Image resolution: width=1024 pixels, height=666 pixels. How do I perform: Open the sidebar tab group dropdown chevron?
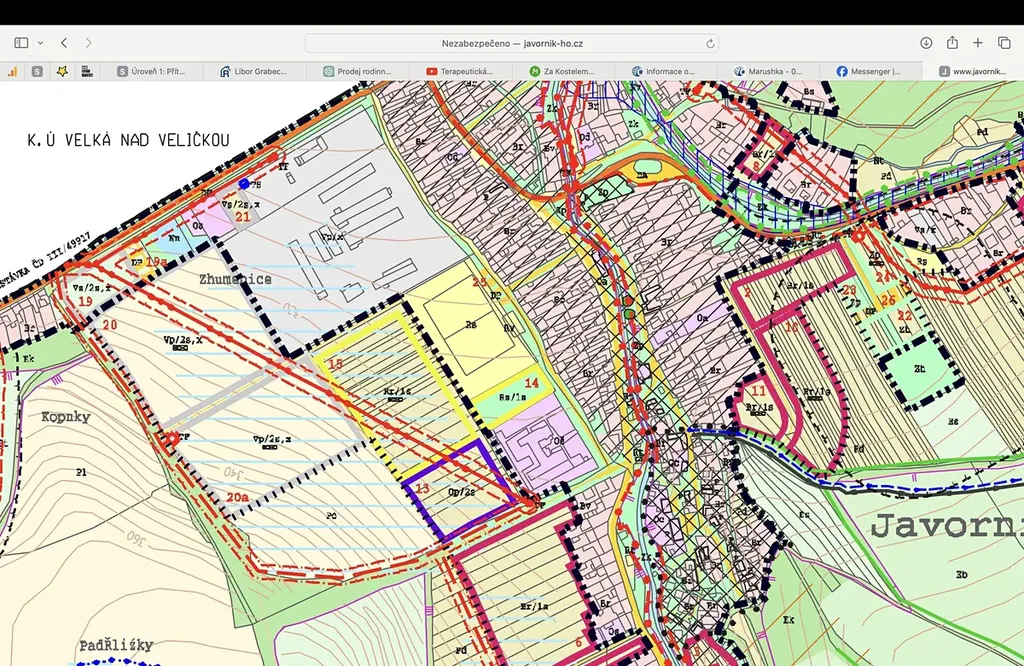(40, 43)
